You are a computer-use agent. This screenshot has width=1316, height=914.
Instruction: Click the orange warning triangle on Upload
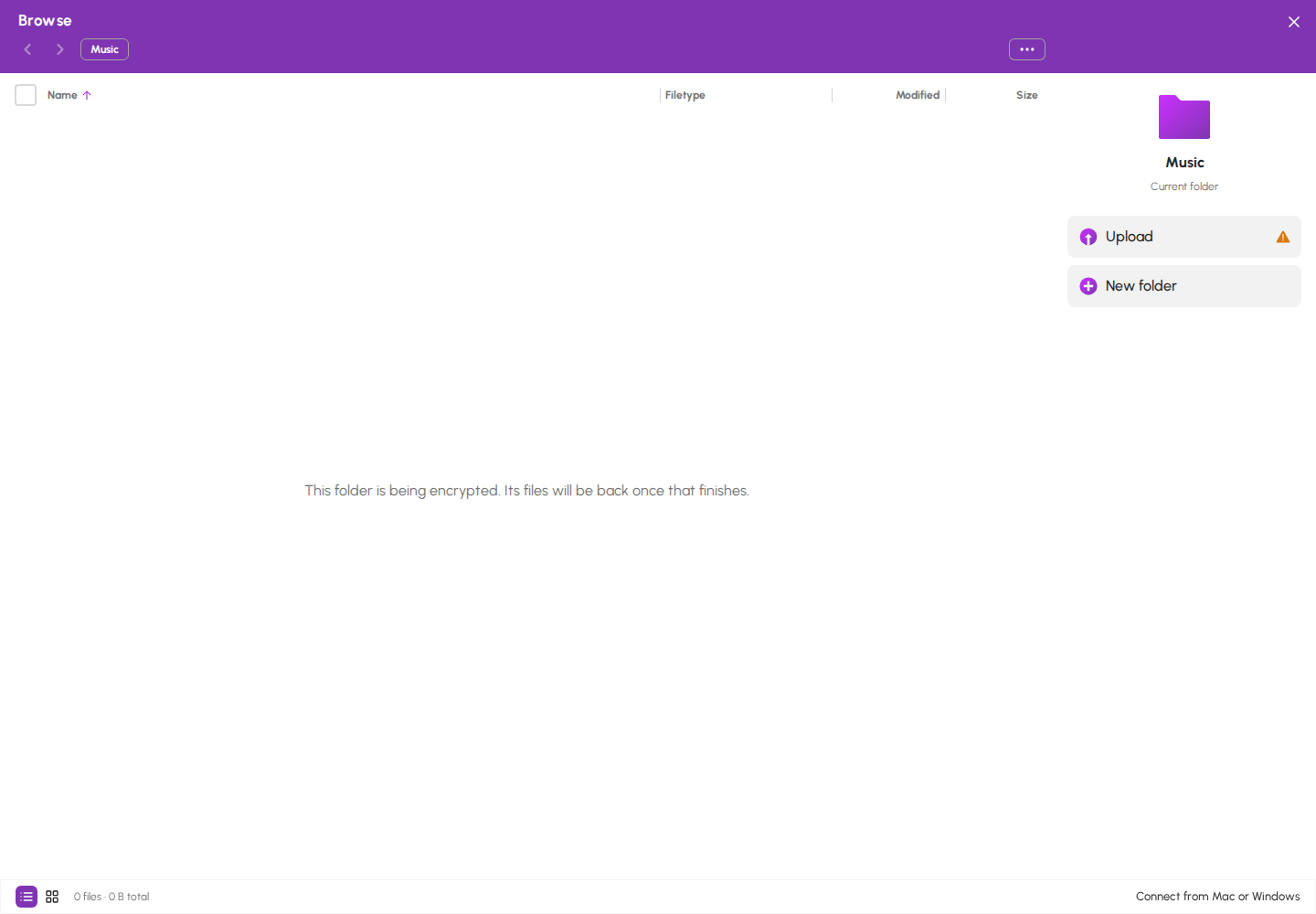(1283, 237)
